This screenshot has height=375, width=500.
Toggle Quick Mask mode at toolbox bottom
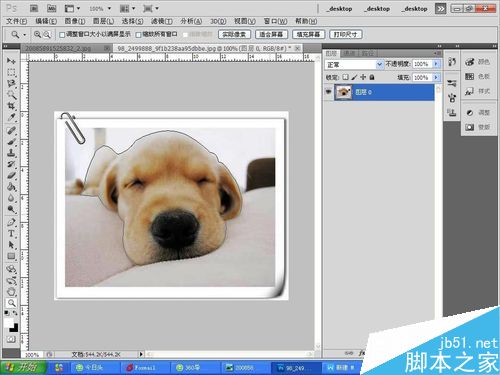[x=11, y=339]
